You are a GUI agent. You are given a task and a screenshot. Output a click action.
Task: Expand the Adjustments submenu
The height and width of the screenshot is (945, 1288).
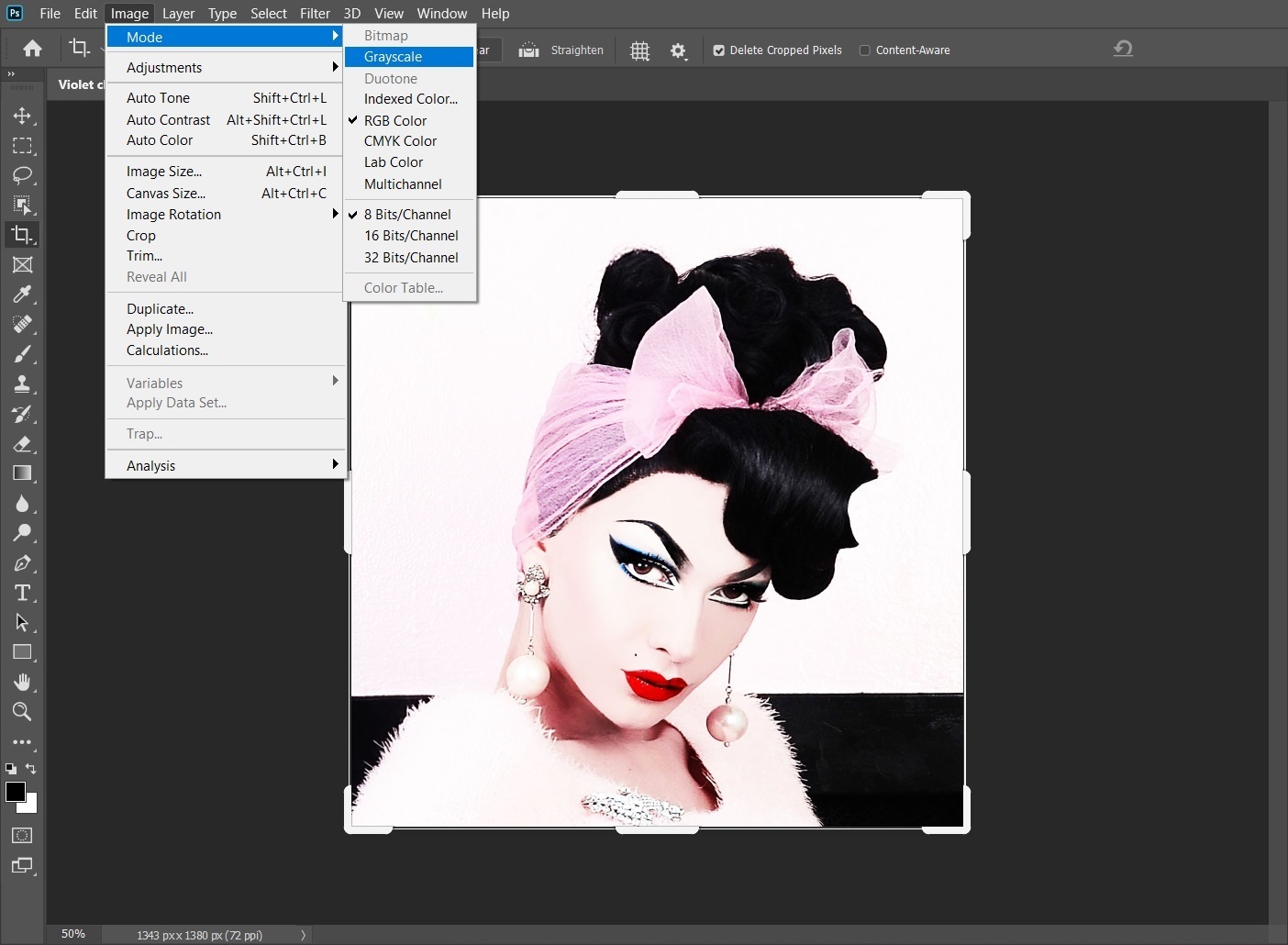[x=224, y=68]
